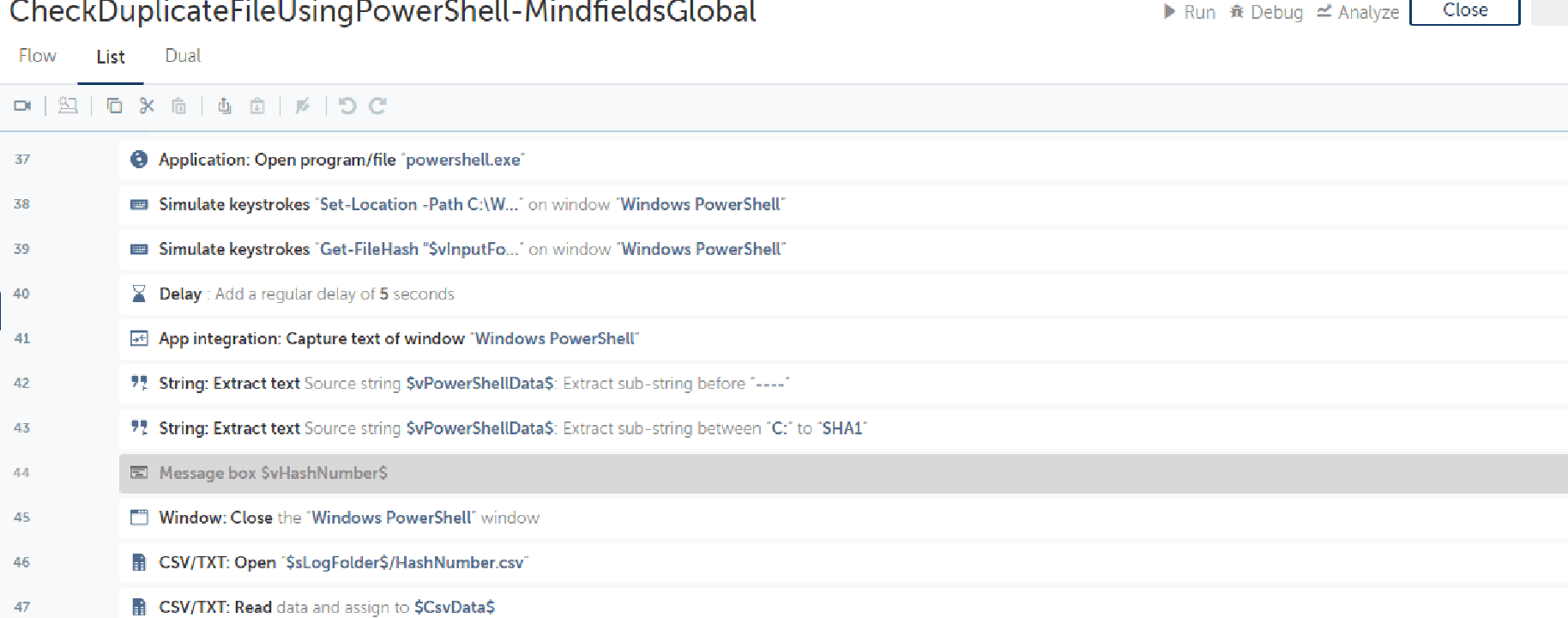Image resolution: width=1568 pixels, height=618 pixels.
Task: Click the scissors cut icon
Action: click(147, 106)
